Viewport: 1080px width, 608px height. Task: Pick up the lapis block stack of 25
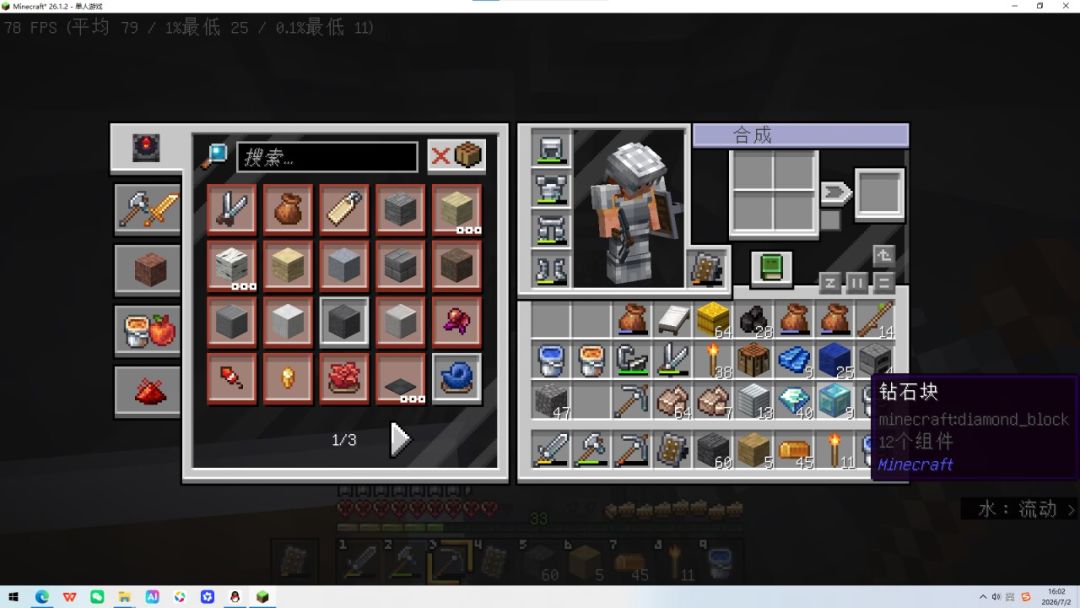click(835, 360)
